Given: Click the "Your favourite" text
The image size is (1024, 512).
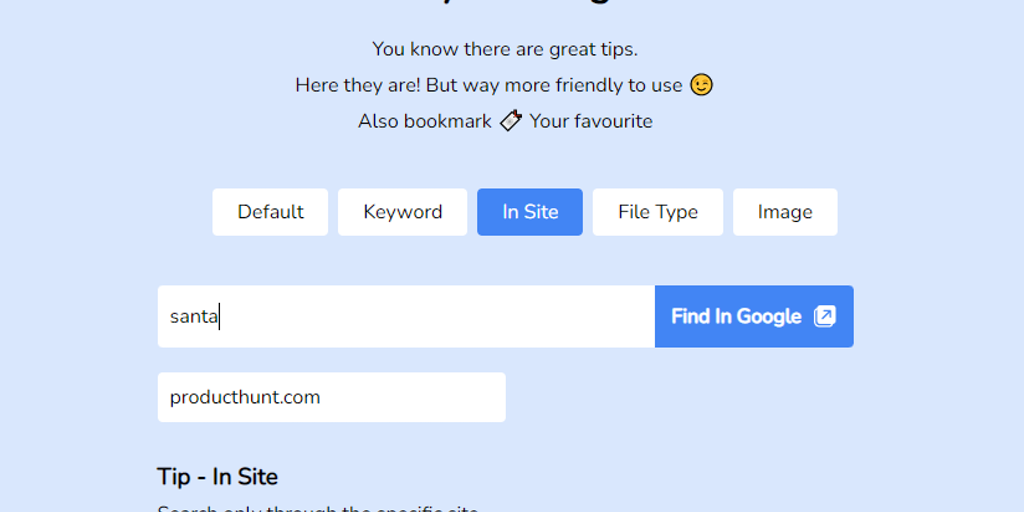Looking at the screenshot, I should (591, 121).
